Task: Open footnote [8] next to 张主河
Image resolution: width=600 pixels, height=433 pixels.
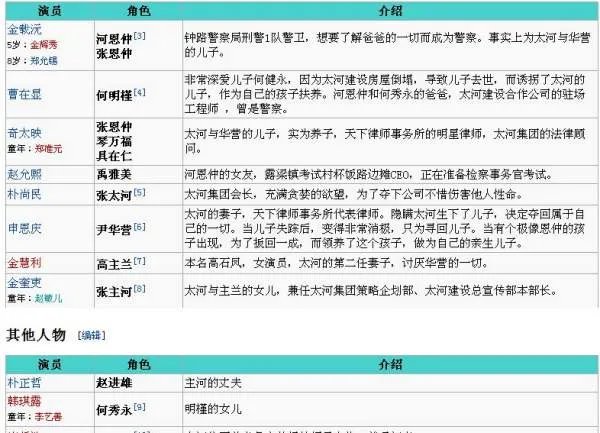Action: (x=139, y=289)
